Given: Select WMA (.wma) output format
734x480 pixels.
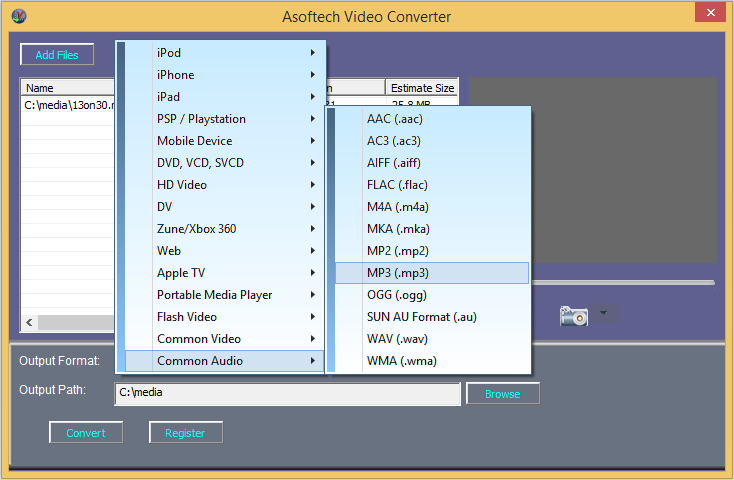Looking at the screenshot, I should coord(432,361).
